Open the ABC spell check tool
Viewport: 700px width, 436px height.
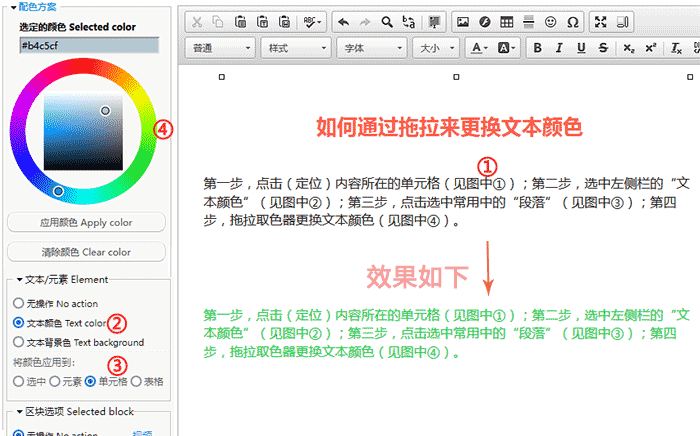pos(312,22)
